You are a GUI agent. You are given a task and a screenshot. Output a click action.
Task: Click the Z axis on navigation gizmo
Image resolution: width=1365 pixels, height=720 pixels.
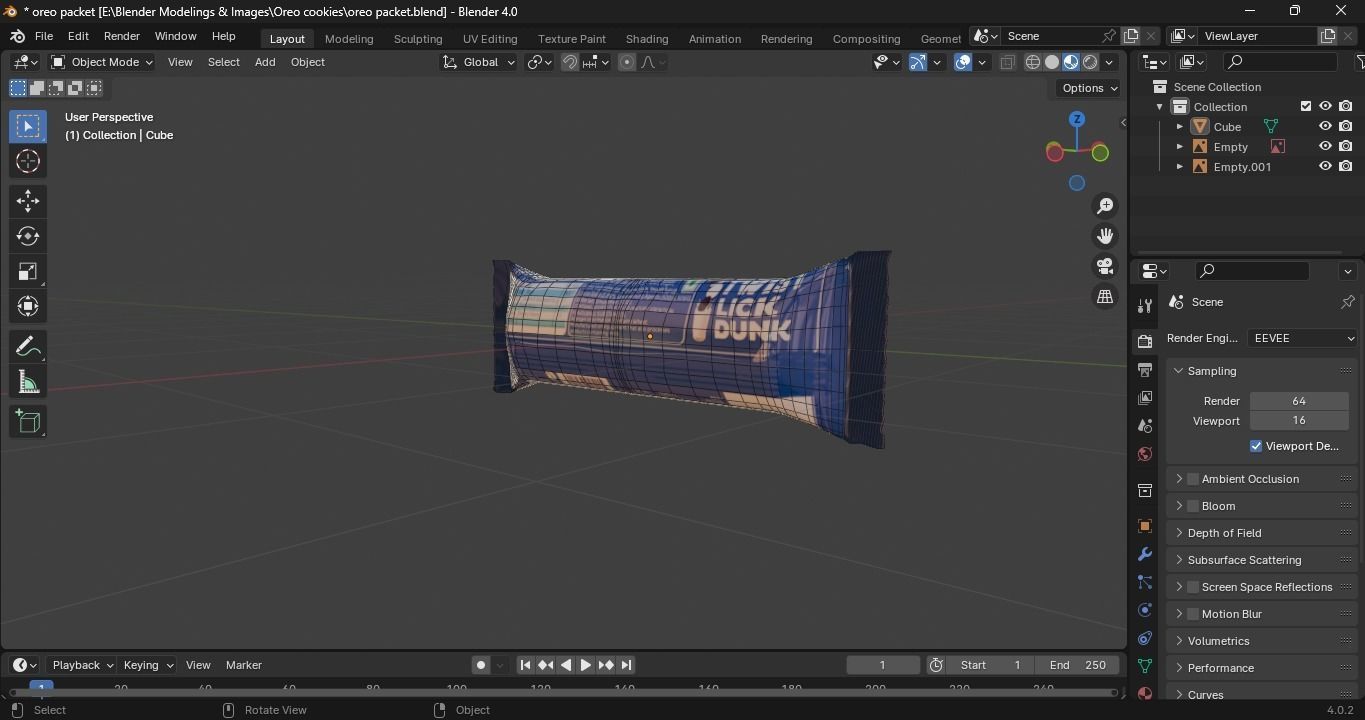coord(1077,119)
